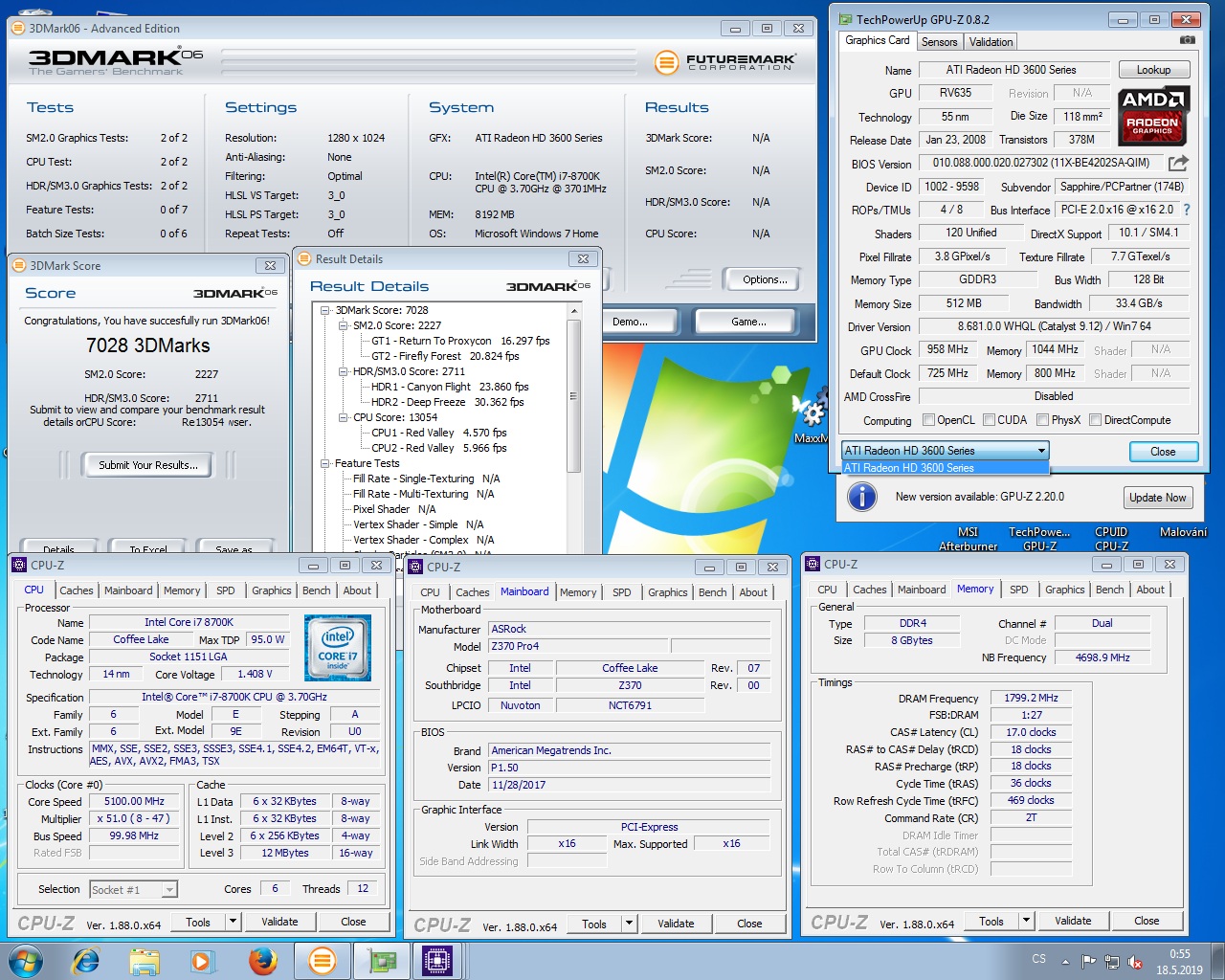Click the volume speaker tray icon
Viewport: 1225px width, 980px height.
(x=1135, y=962)
